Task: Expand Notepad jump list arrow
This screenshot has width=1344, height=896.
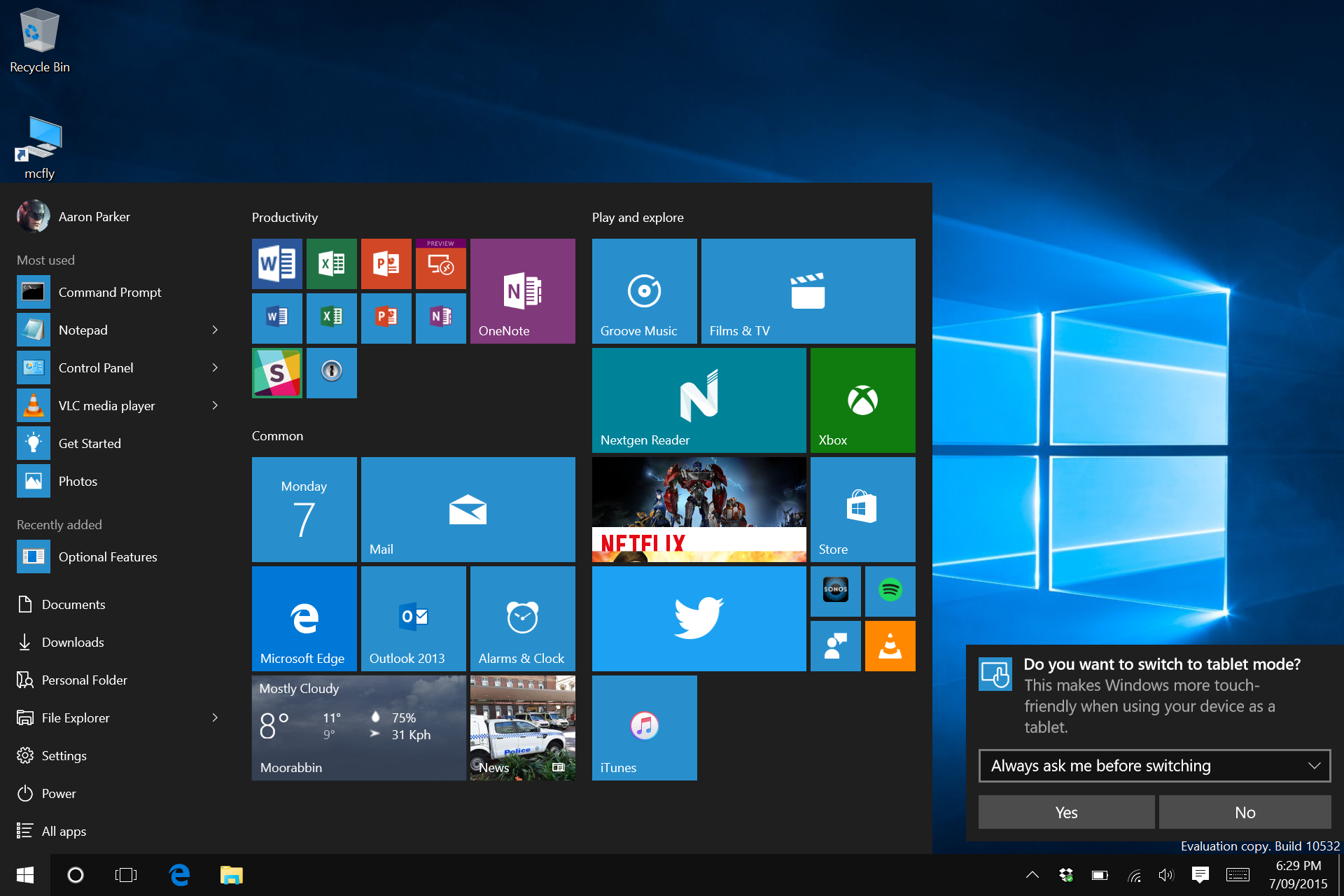Action: (215, 330)
